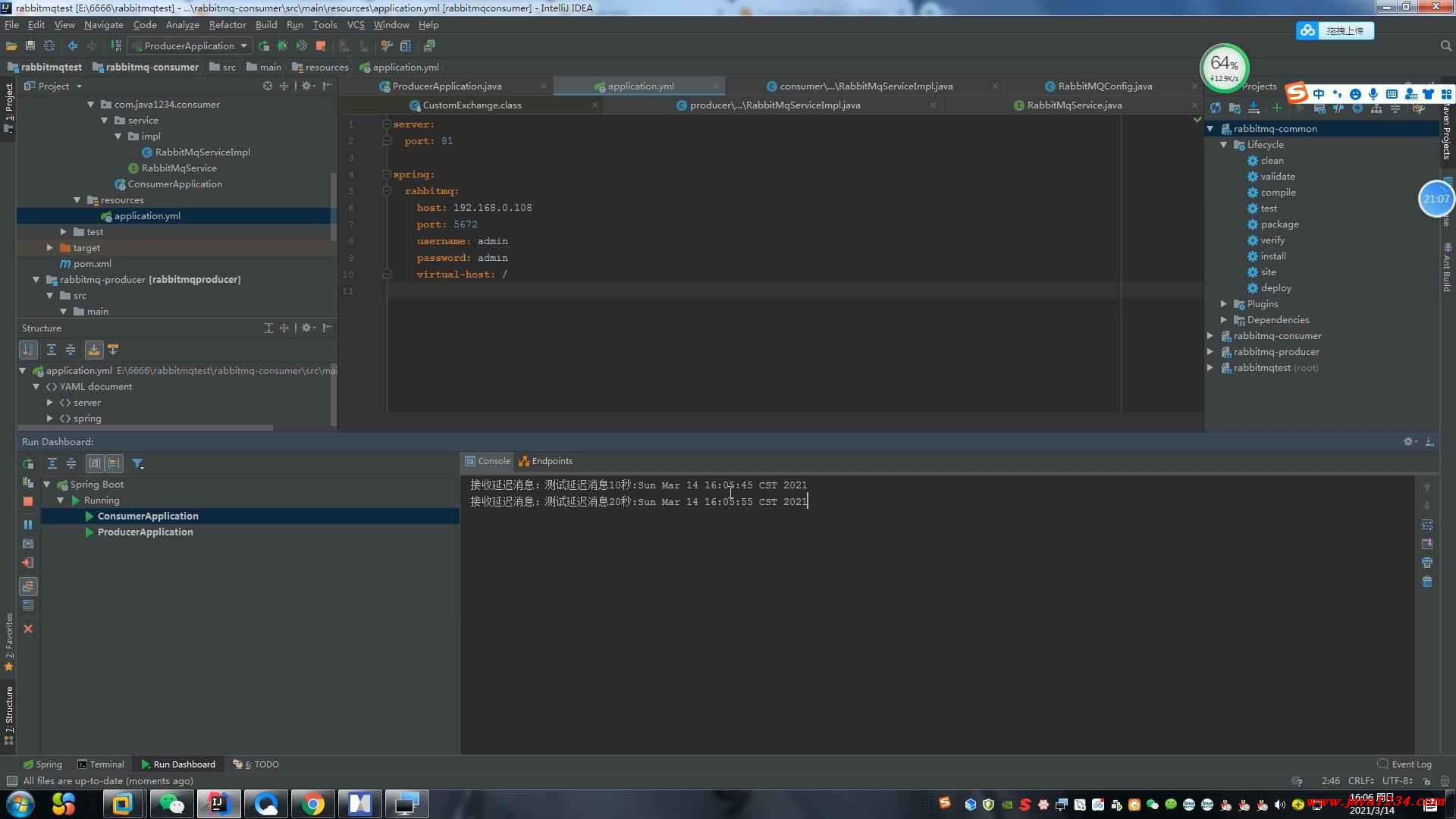1456x819 pixels.
Task: Switch to the RabbitMQConfig.java tab
Action: [x=1105, y=86]
